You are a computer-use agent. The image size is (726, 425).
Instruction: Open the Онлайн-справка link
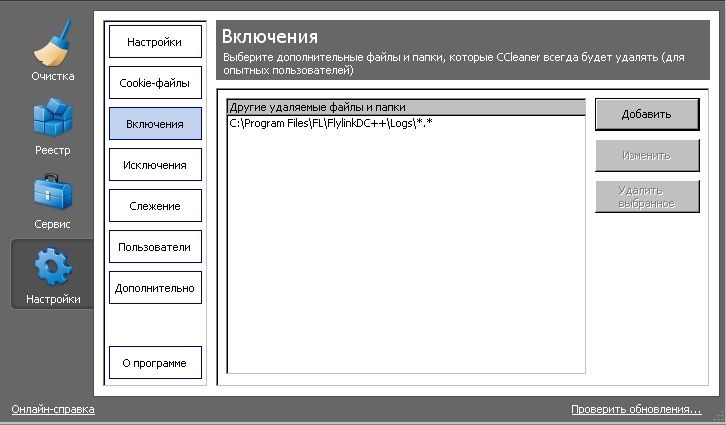click(x=52, y=410)
